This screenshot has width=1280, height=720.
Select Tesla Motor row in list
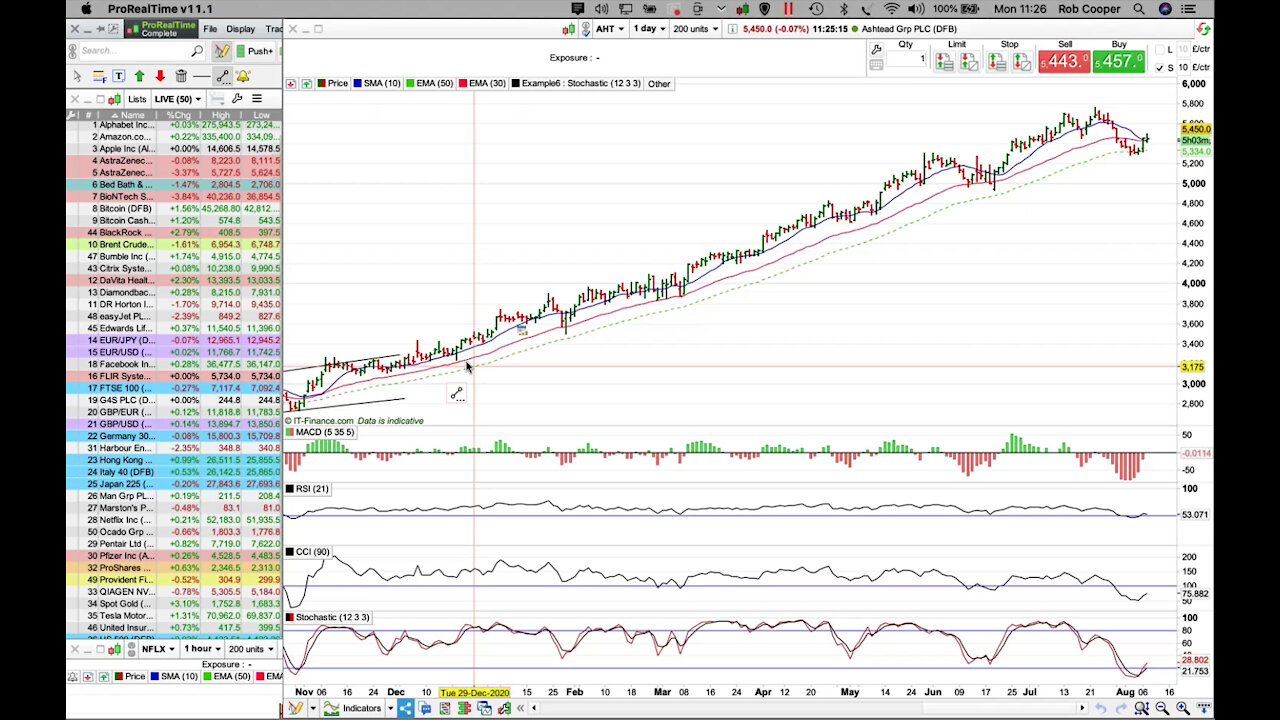pyautogui.click(x=174, y=616)
